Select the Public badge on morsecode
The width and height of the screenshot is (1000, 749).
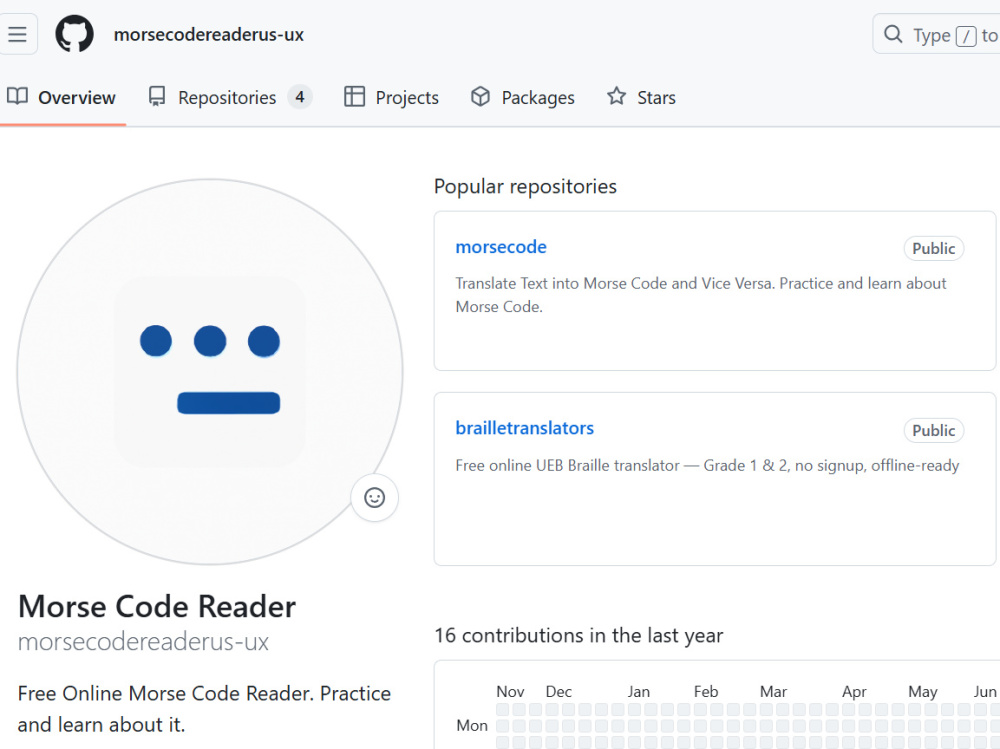pyautogui.click(x=934, y=249)
